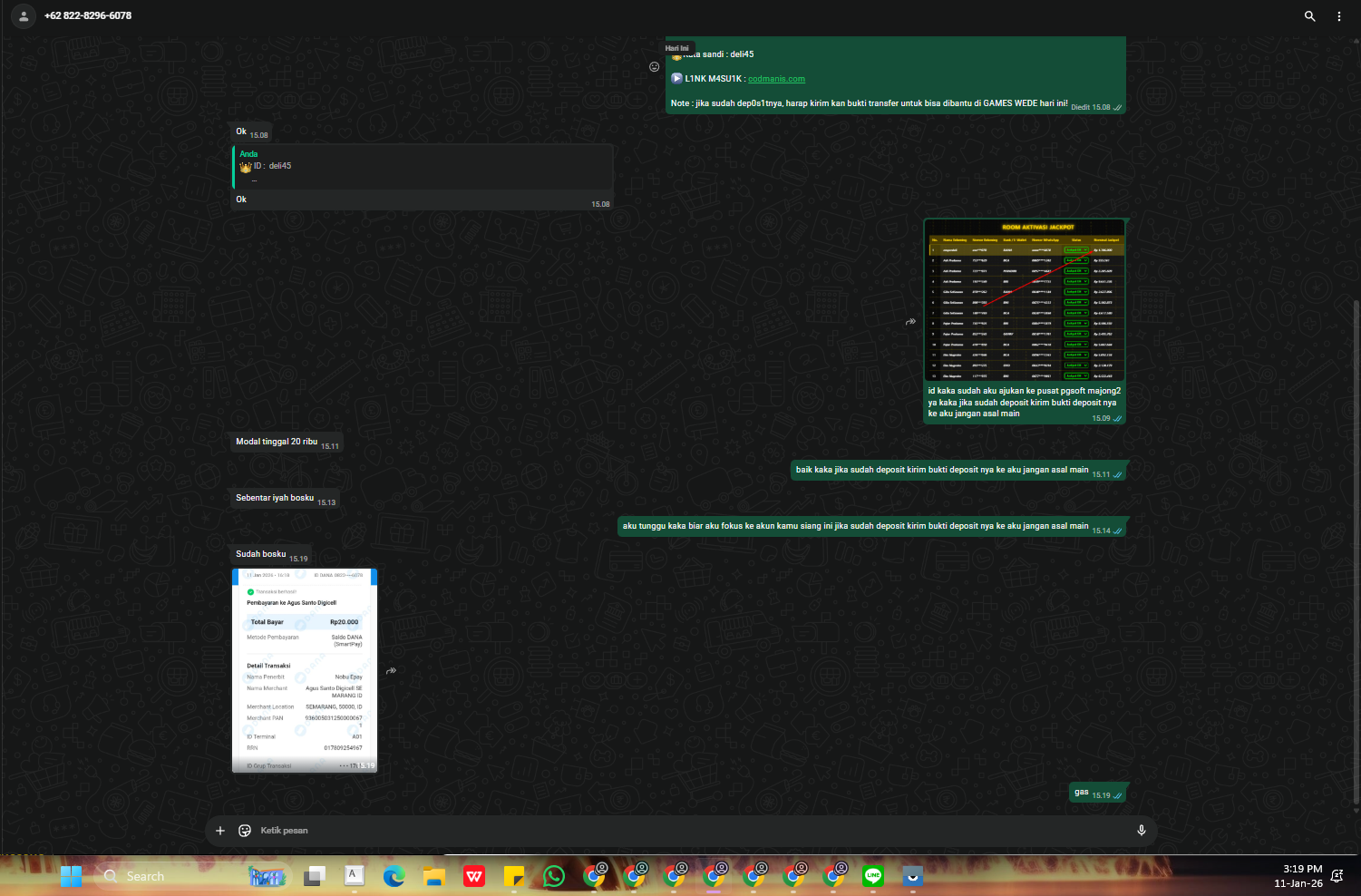Viewport: 1361px width, 896px height.
Task: Click the taskbar Search box
Action: 192,876
